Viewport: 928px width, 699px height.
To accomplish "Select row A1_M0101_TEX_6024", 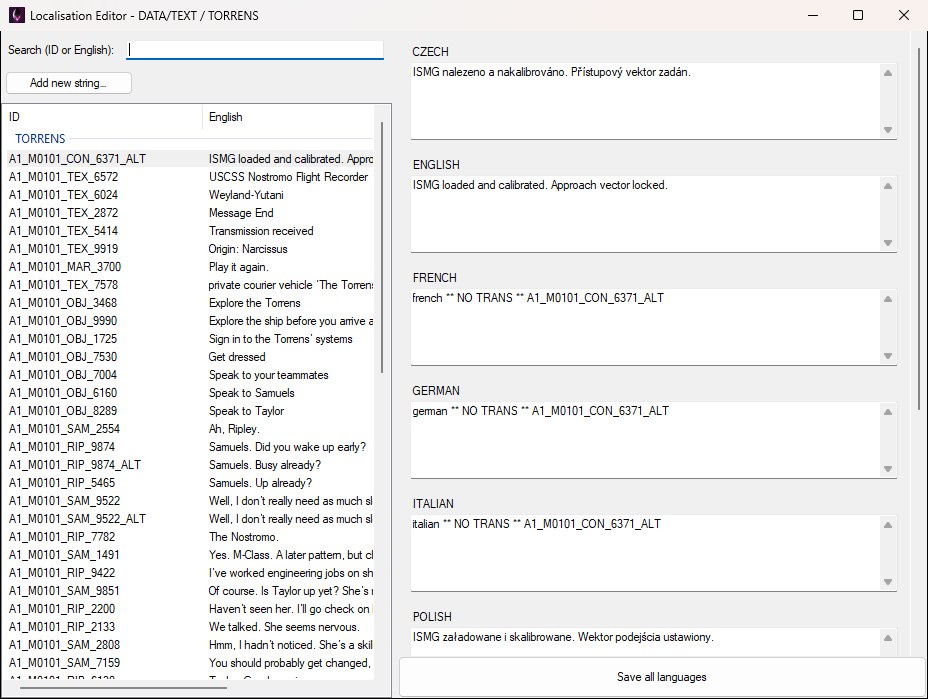I will click(189, 195).
